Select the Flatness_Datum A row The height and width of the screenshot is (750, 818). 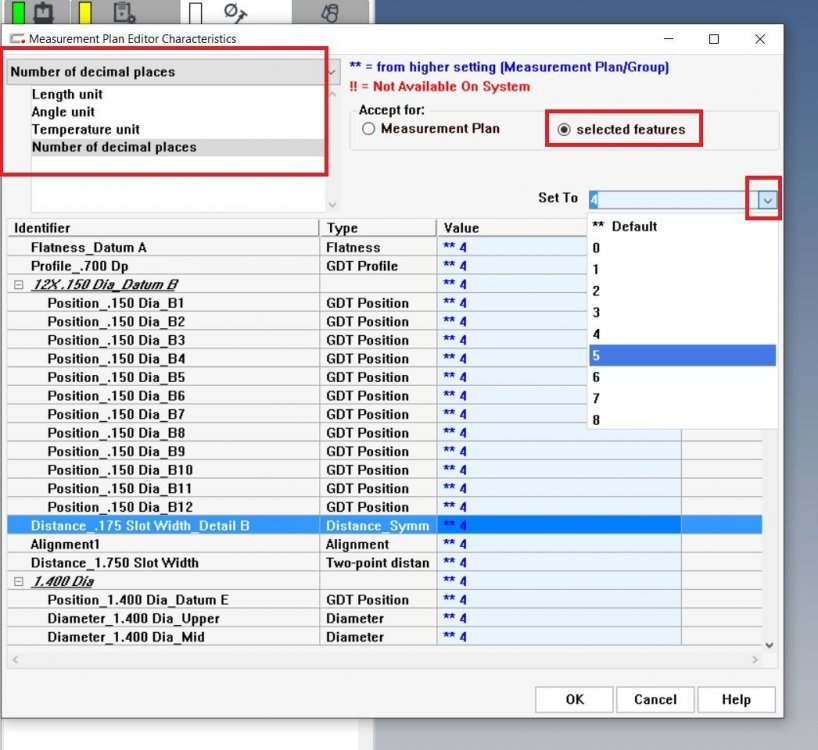click(x=89, y=247)
